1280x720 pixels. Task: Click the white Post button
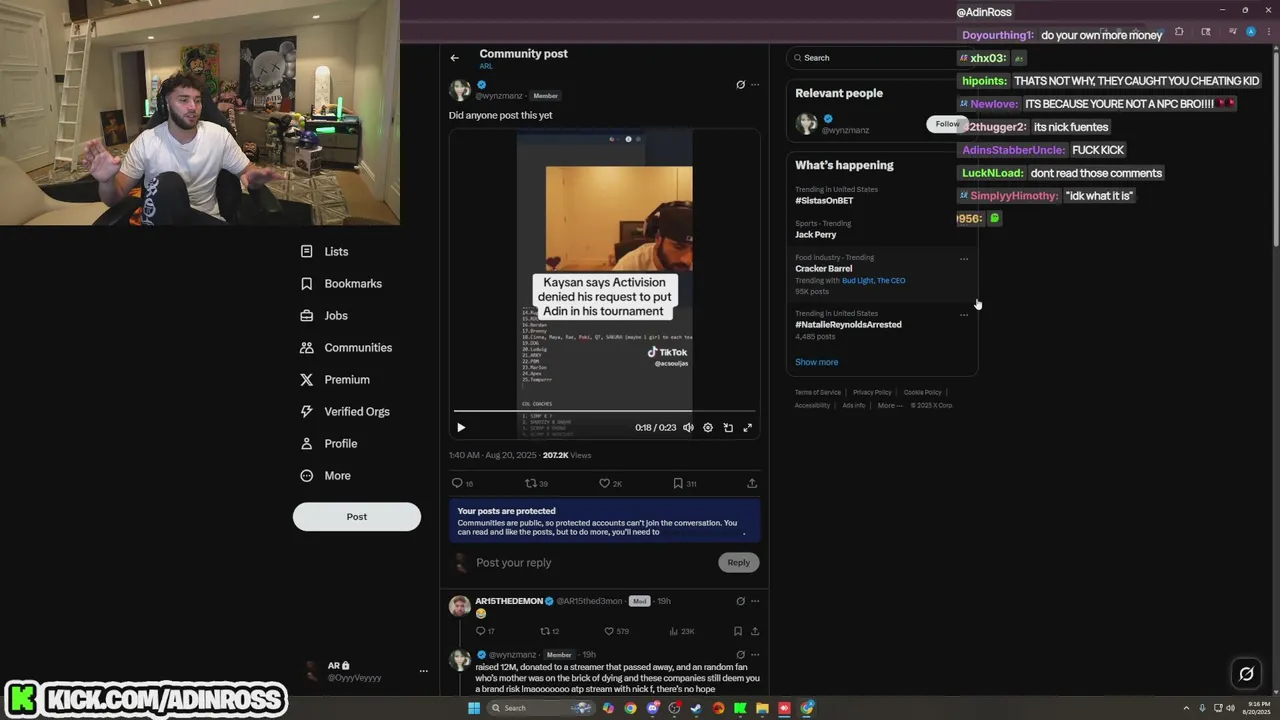[357, 517]
